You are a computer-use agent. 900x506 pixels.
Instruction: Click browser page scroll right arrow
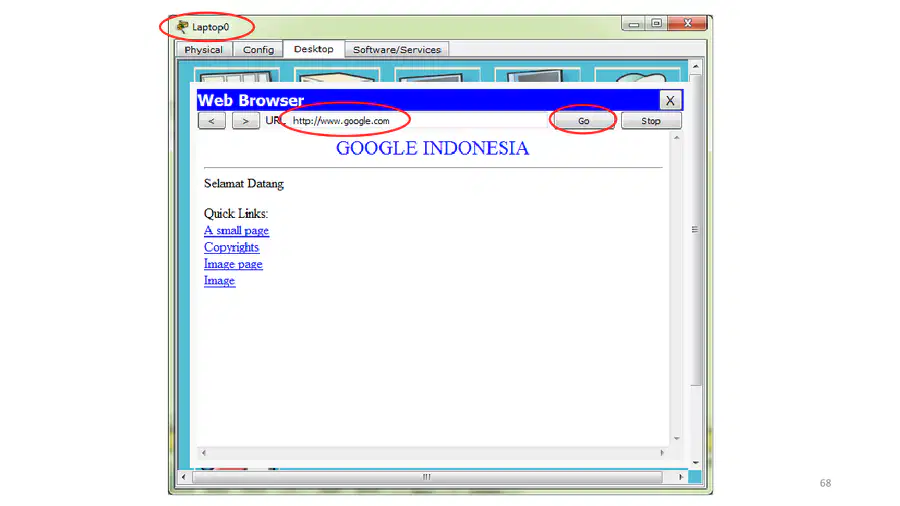point(662,453)
